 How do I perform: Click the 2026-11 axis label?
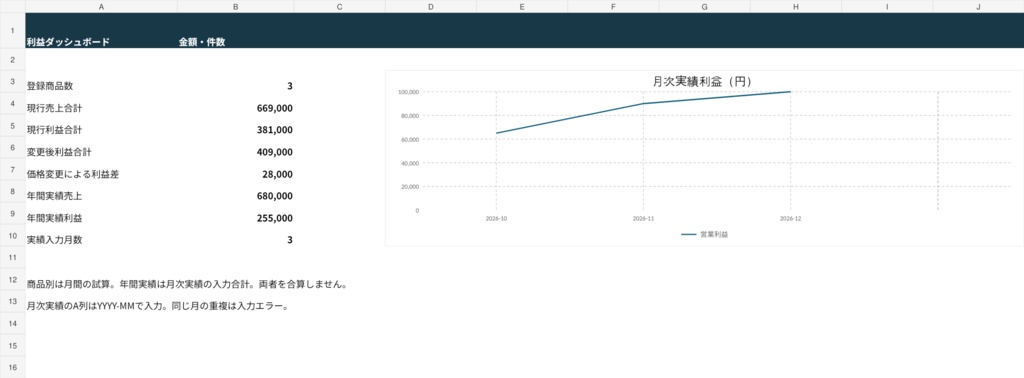pos(643,219)
